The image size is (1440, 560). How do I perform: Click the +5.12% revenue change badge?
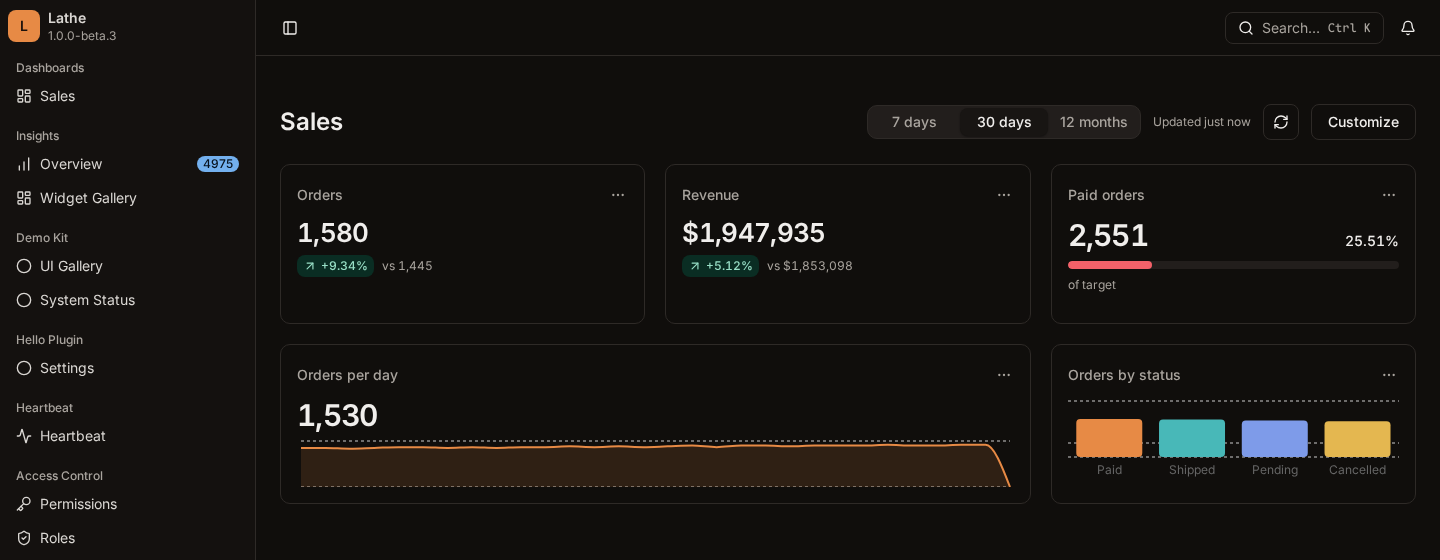click(720, 266)
